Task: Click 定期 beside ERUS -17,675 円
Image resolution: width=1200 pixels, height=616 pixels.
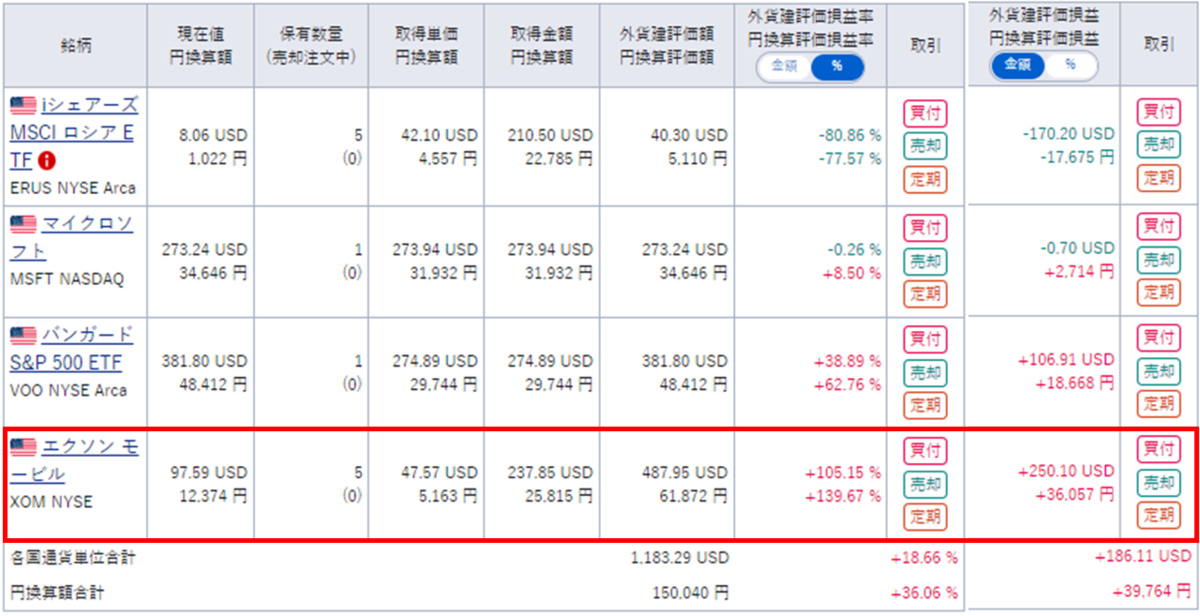Action: 1158,179
